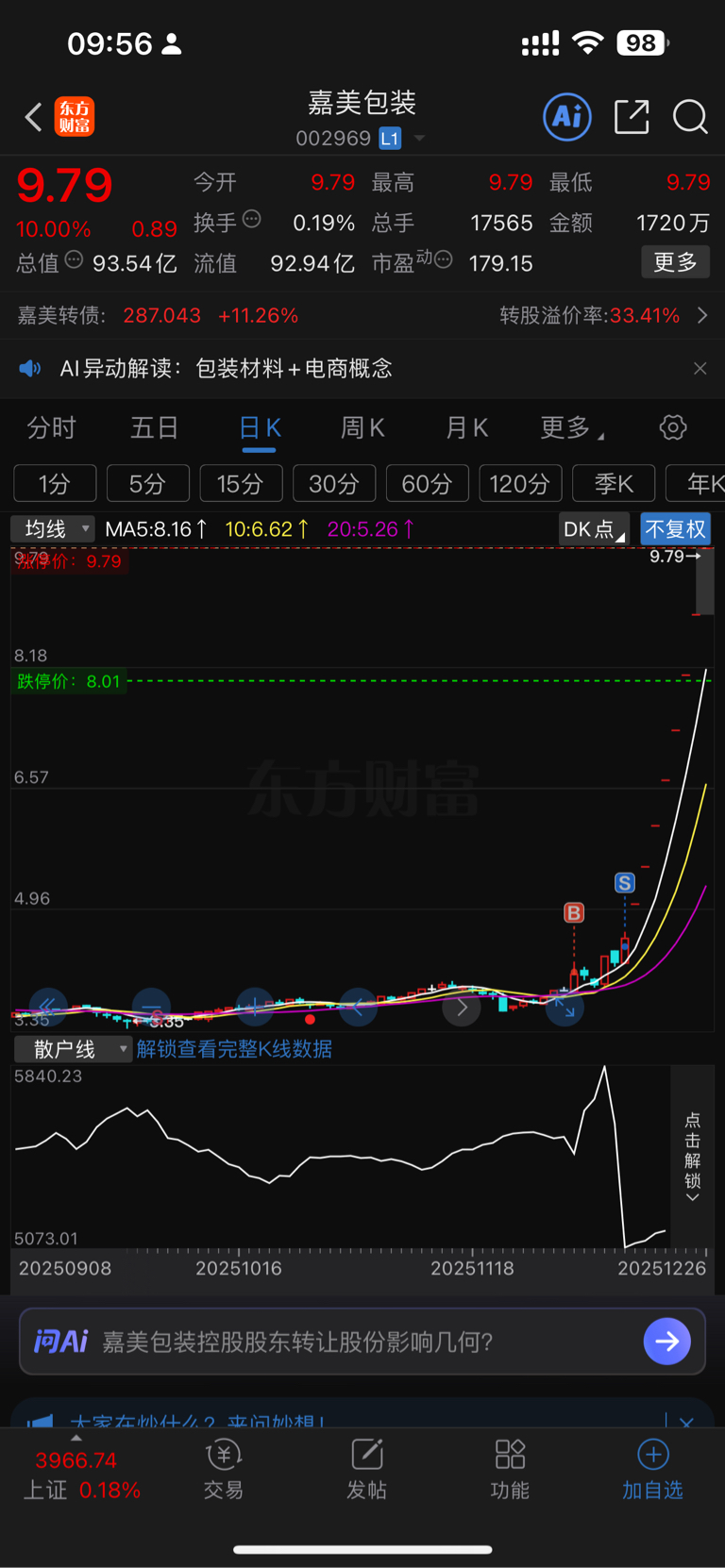Image resolution: width=725 pixels, height=1568 pixels.
Task: Open 更多 quote details button
Action: [675, 261]
